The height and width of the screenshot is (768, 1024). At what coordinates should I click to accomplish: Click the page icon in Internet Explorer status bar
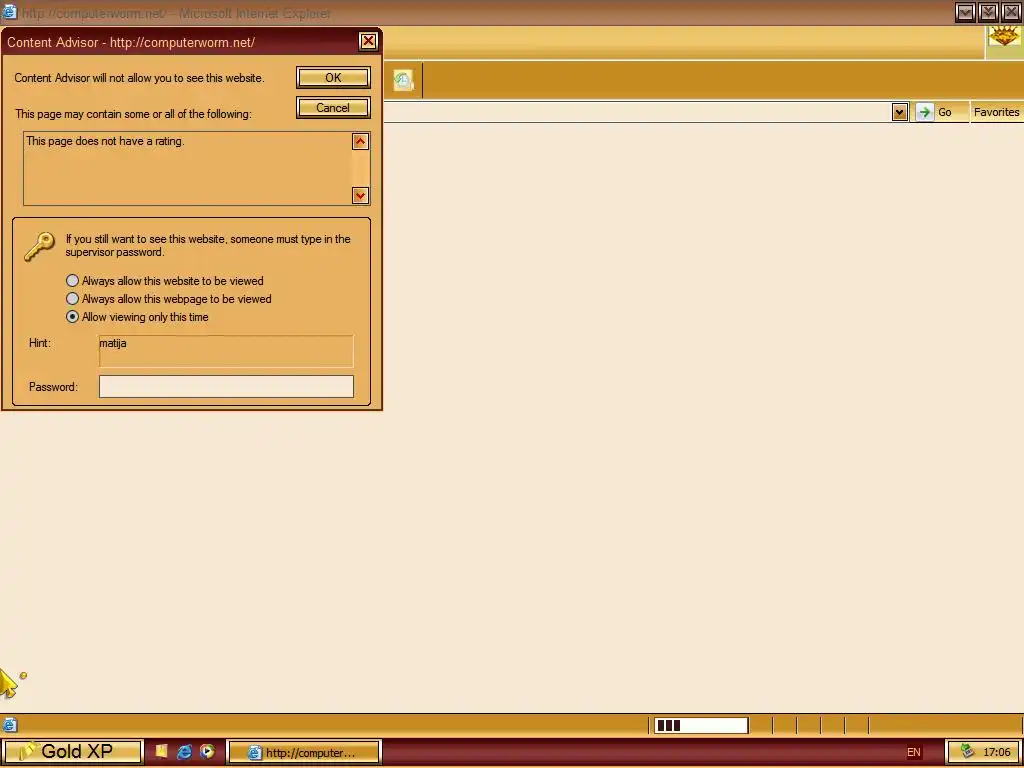pos(10,724)
